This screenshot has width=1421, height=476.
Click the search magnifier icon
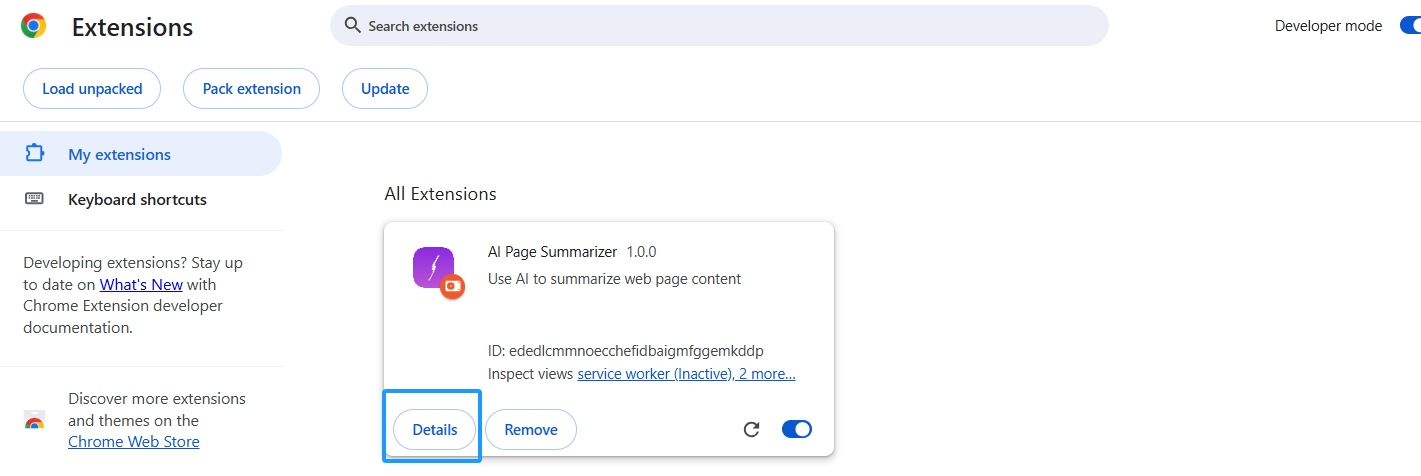352,26
